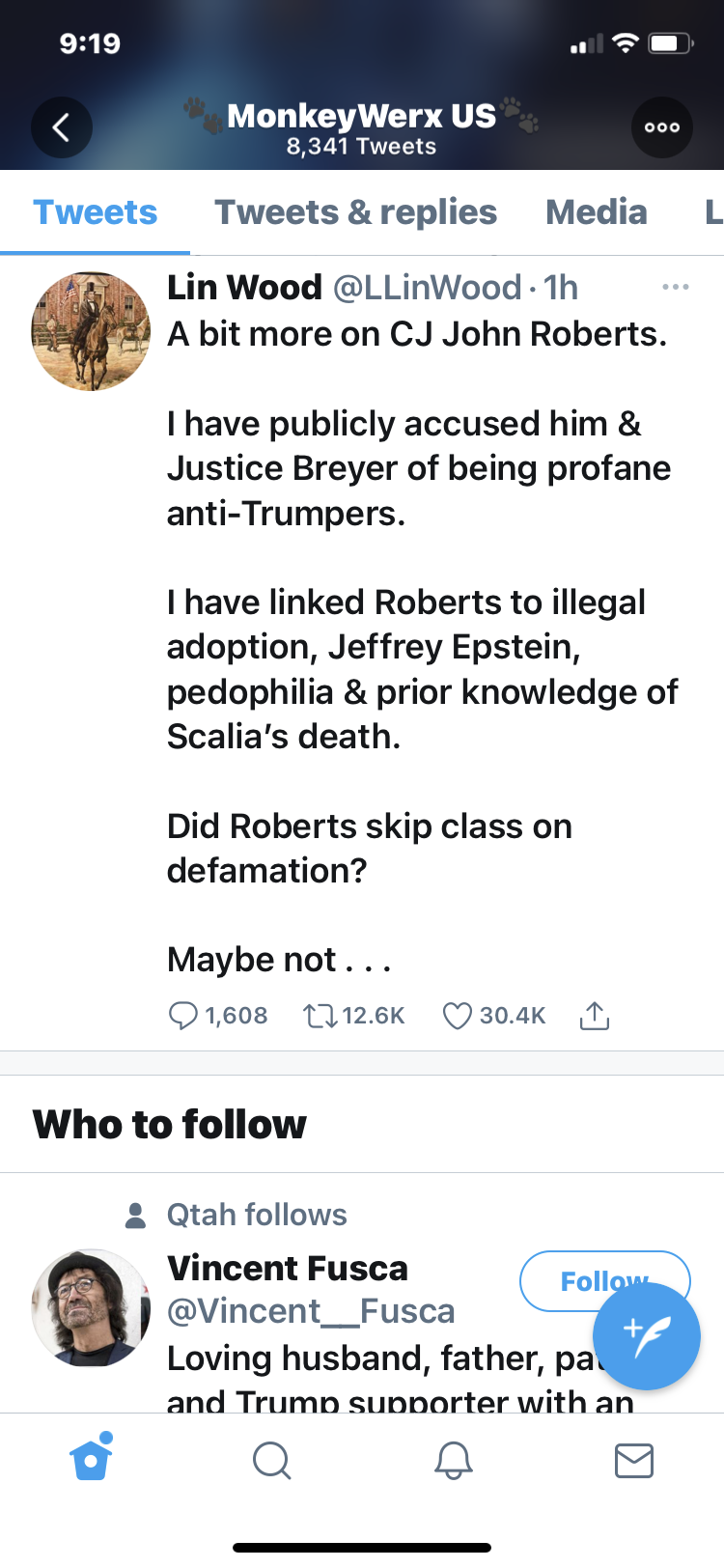Reply to Lin Wood's tweet
724x1568 pixels.
click(183, 1016)
